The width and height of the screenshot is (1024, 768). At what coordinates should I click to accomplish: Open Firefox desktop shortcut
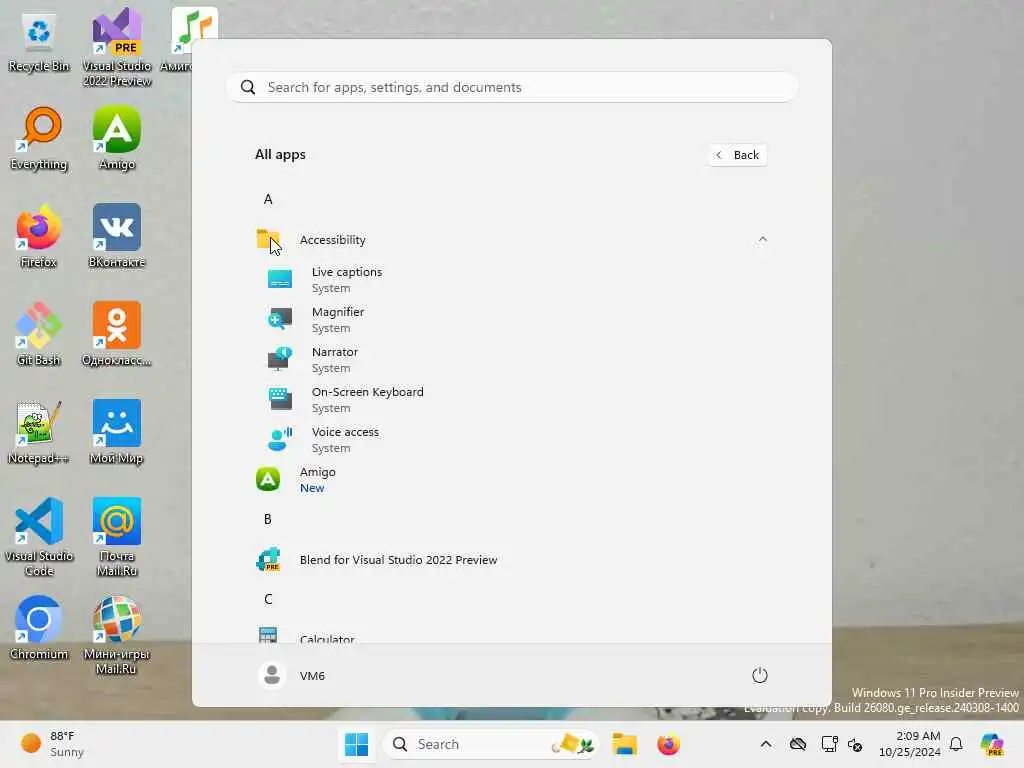tap(39, 236)
